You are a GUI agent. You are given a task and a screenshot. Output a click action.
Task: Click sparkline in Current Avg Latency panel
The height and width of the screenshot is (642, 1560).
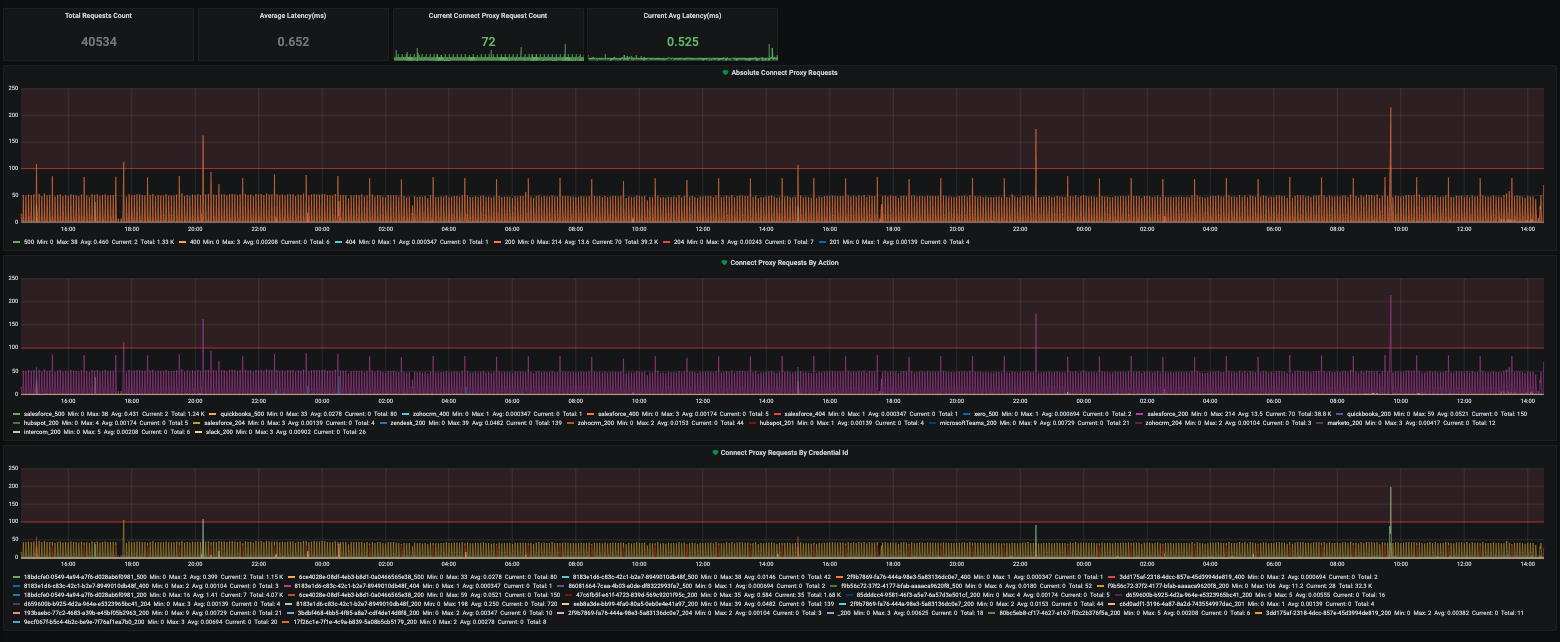pos(682,55)
